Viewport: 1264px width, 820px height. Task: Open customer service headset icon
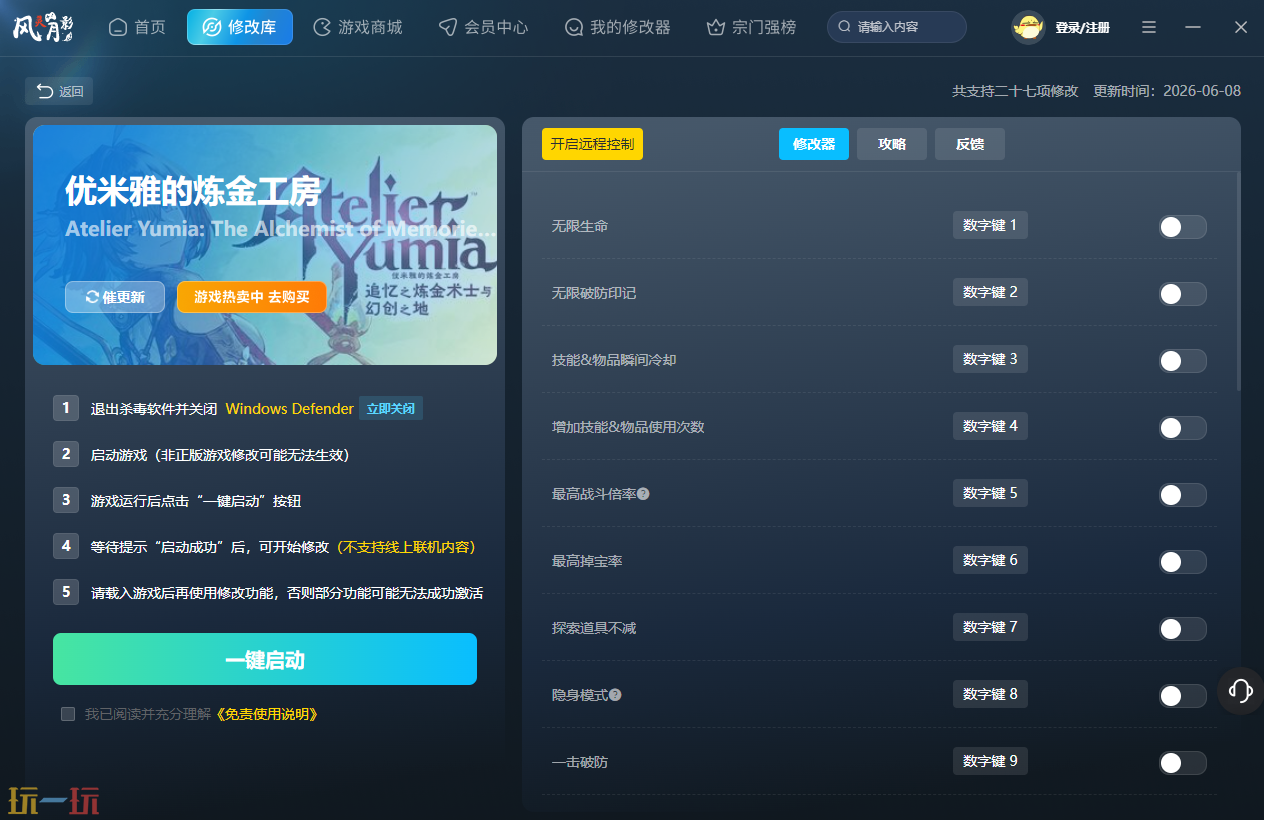[x=1241, y=690]
